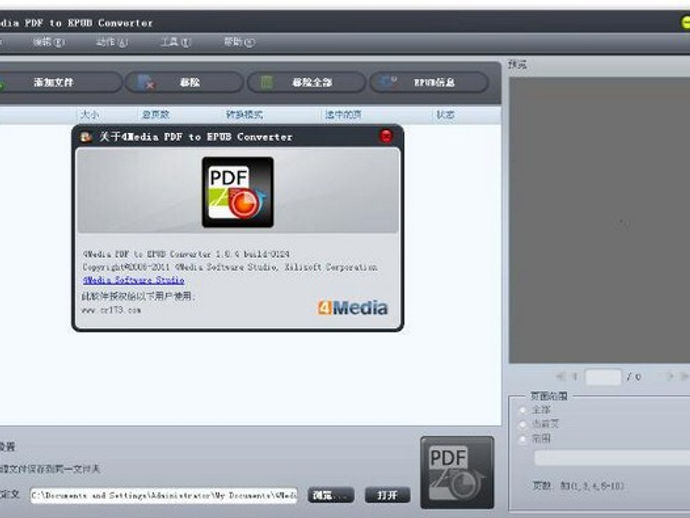Click the 打开 open folder button
Viewport: 690px width, 518px height.
click(x=388, y=496)
